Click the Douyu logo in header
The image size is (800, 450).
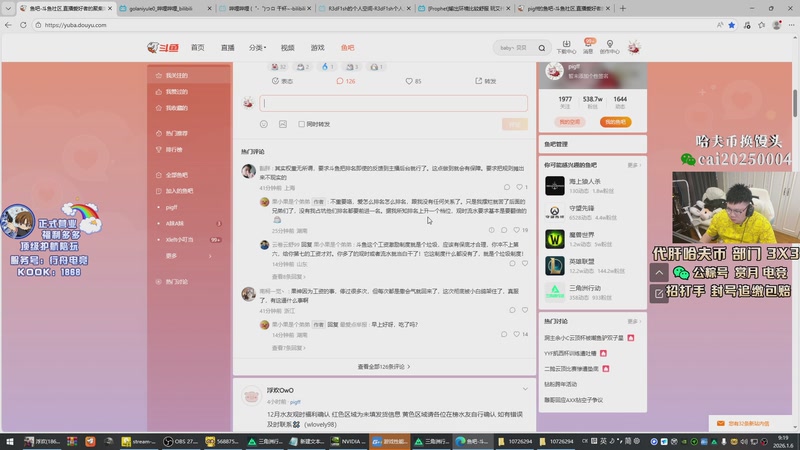tap(163, 47)
